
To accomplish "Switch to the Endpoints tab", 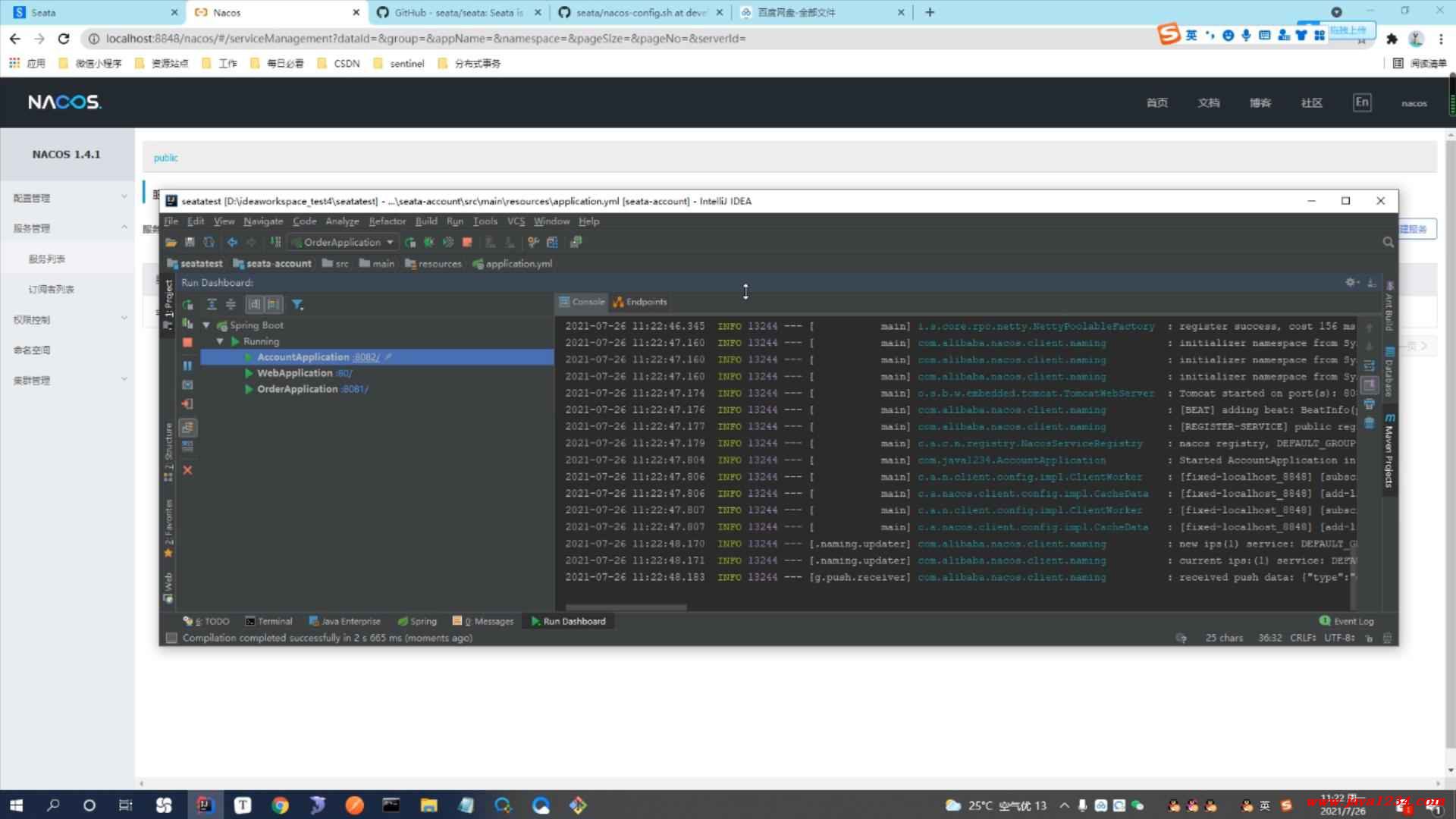I will 641,302.
